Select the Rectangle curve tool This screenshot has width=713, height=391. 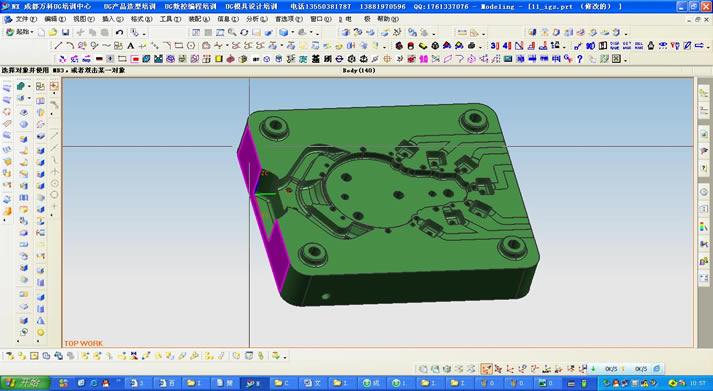179,45
